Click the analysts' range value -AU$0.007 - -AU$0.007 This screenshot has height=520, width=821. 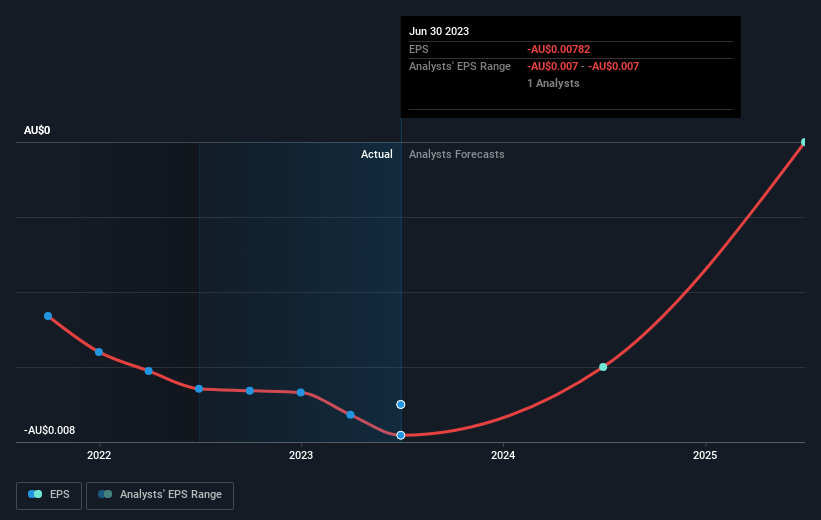point(583,67)
